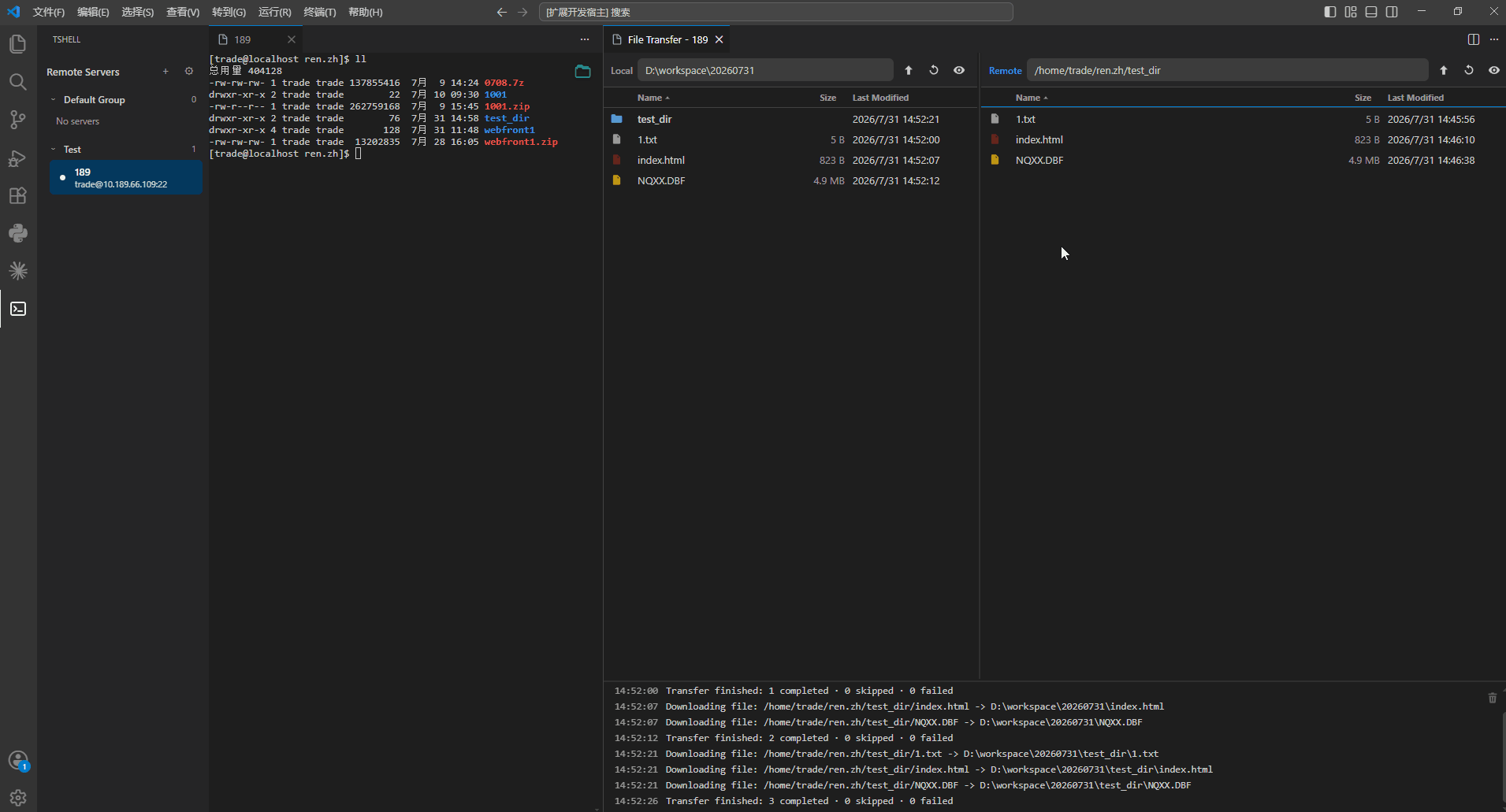
Task: Open the 帮助(H) menu
Action: coord(366,12)
